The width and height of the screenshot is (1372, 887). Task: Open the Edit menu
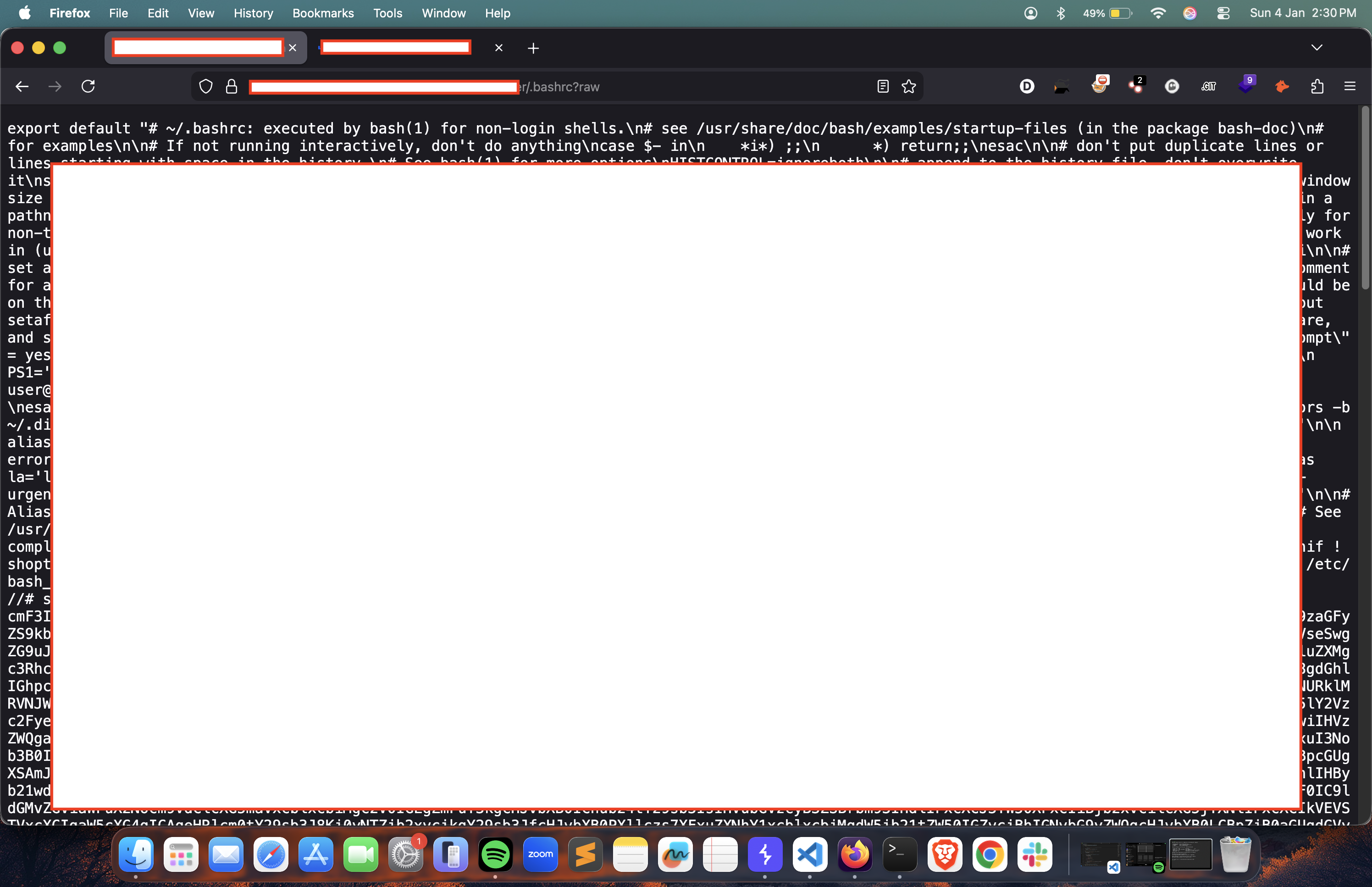tap(158, 13)
